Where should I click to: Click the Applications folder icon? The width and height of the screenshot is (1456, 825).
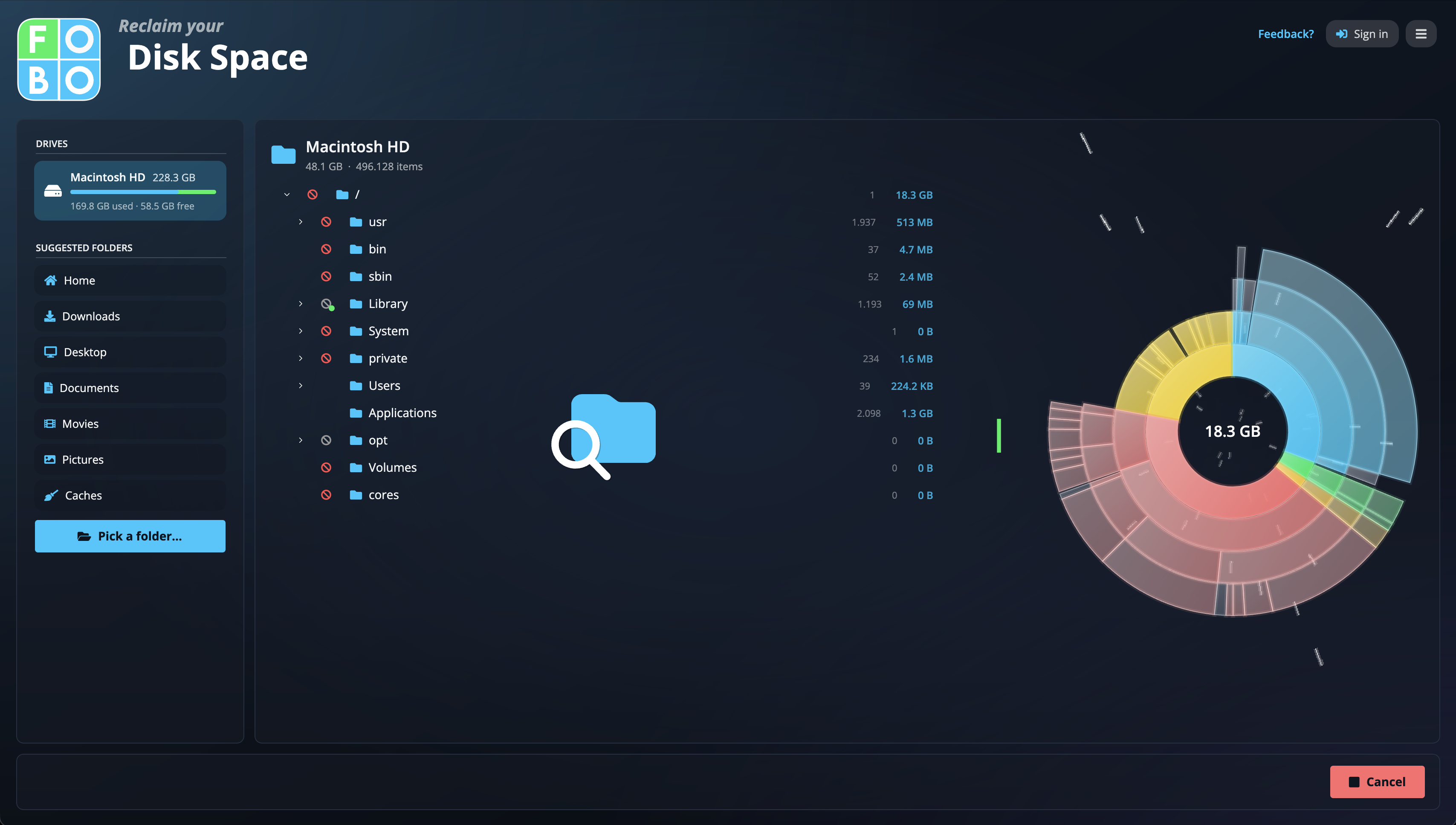pyautogui.click(x=356, y=413)
